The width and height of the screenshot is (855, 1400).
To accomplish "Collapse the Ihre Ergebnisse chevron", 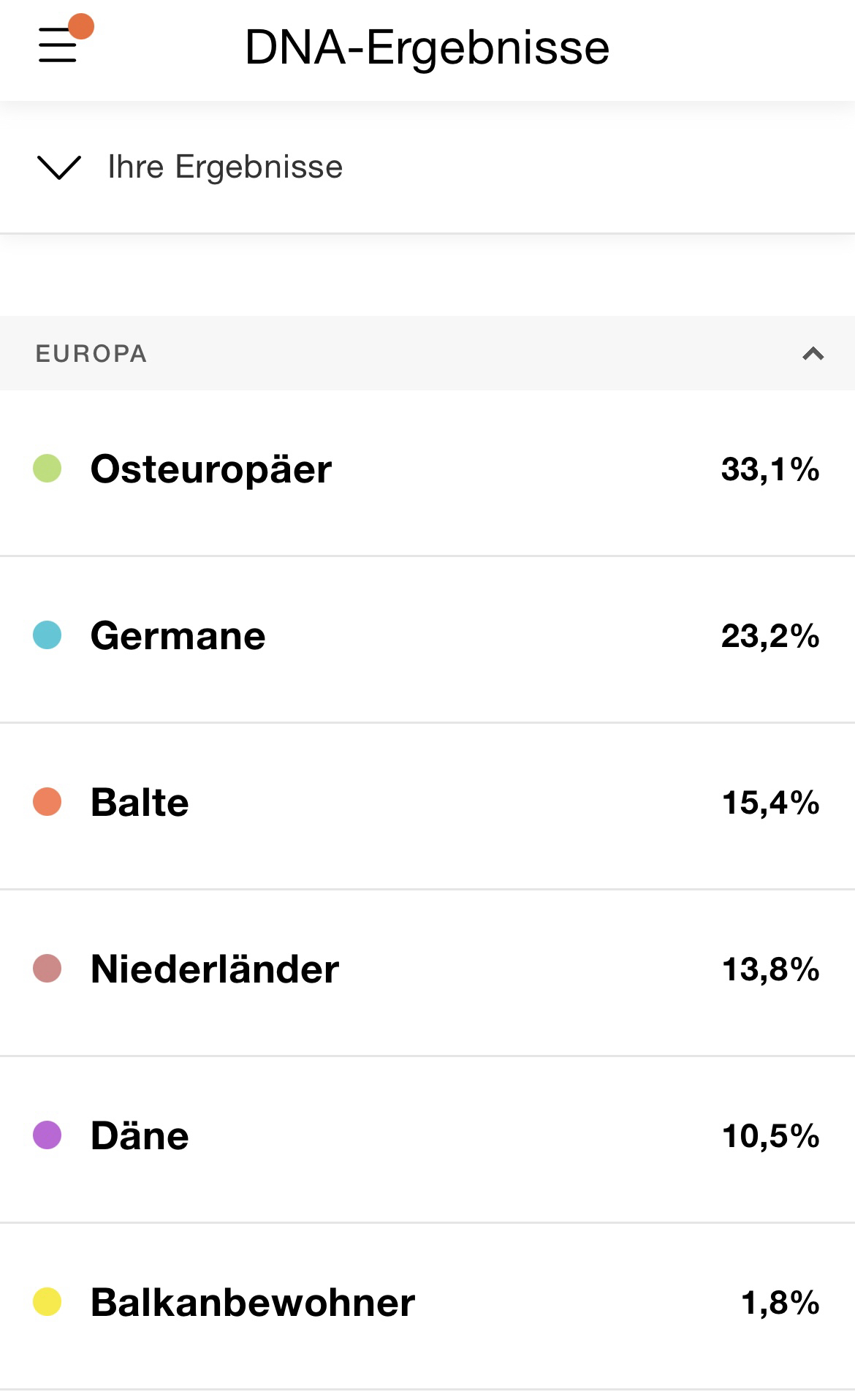I will tap(58, 167).
